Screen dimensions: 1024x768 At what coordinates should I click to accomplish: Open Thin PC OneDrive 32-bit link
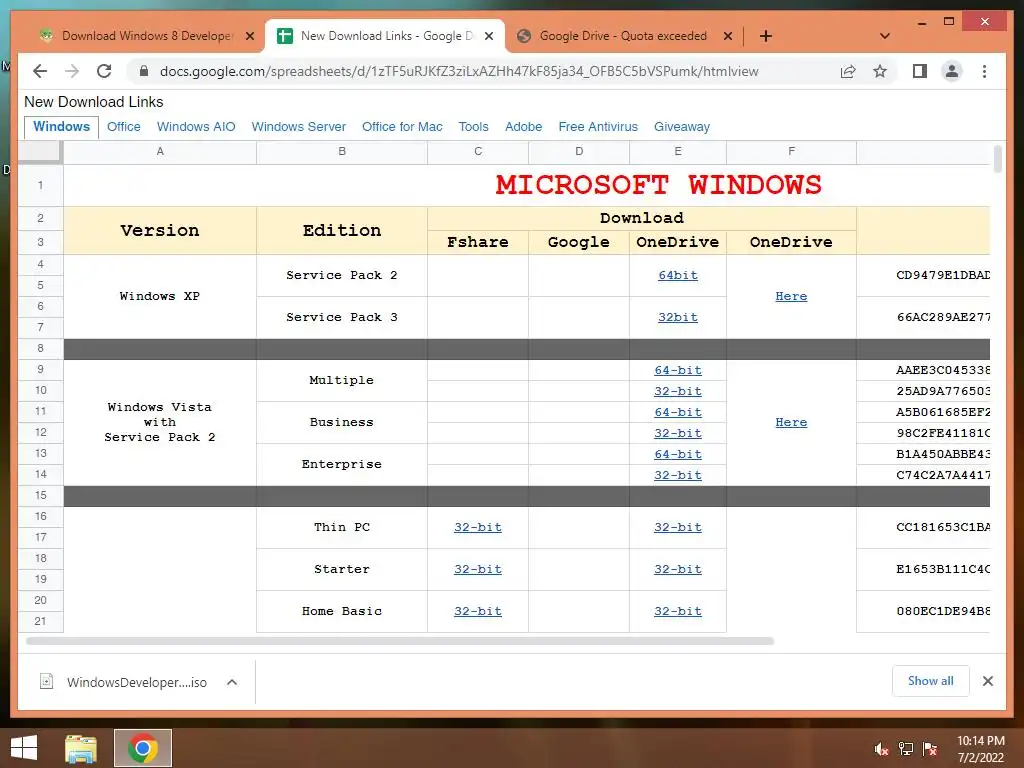click(678, 527)
